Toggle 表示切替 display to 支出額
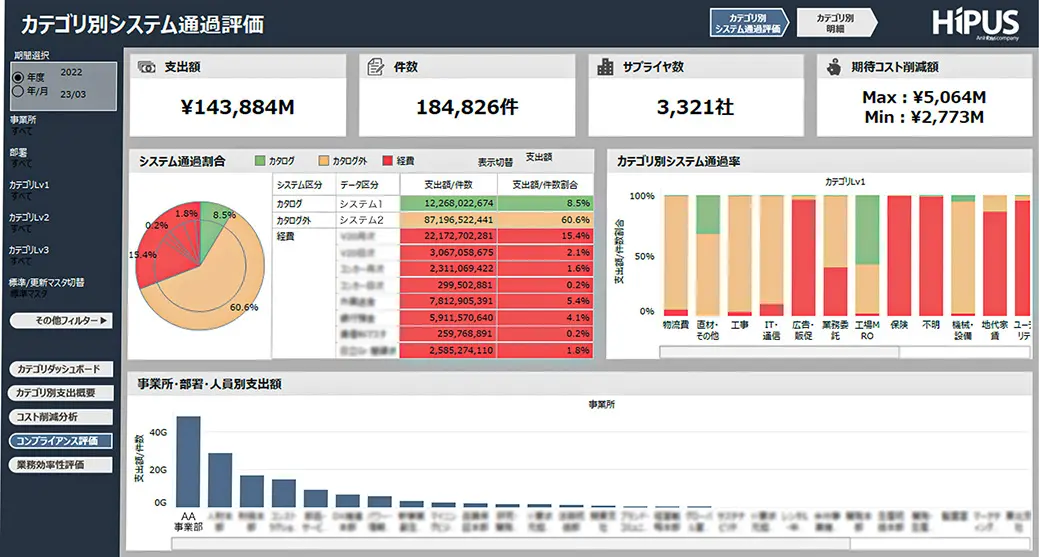Viewport: 1039px width, 557px height. pos(539,157)
